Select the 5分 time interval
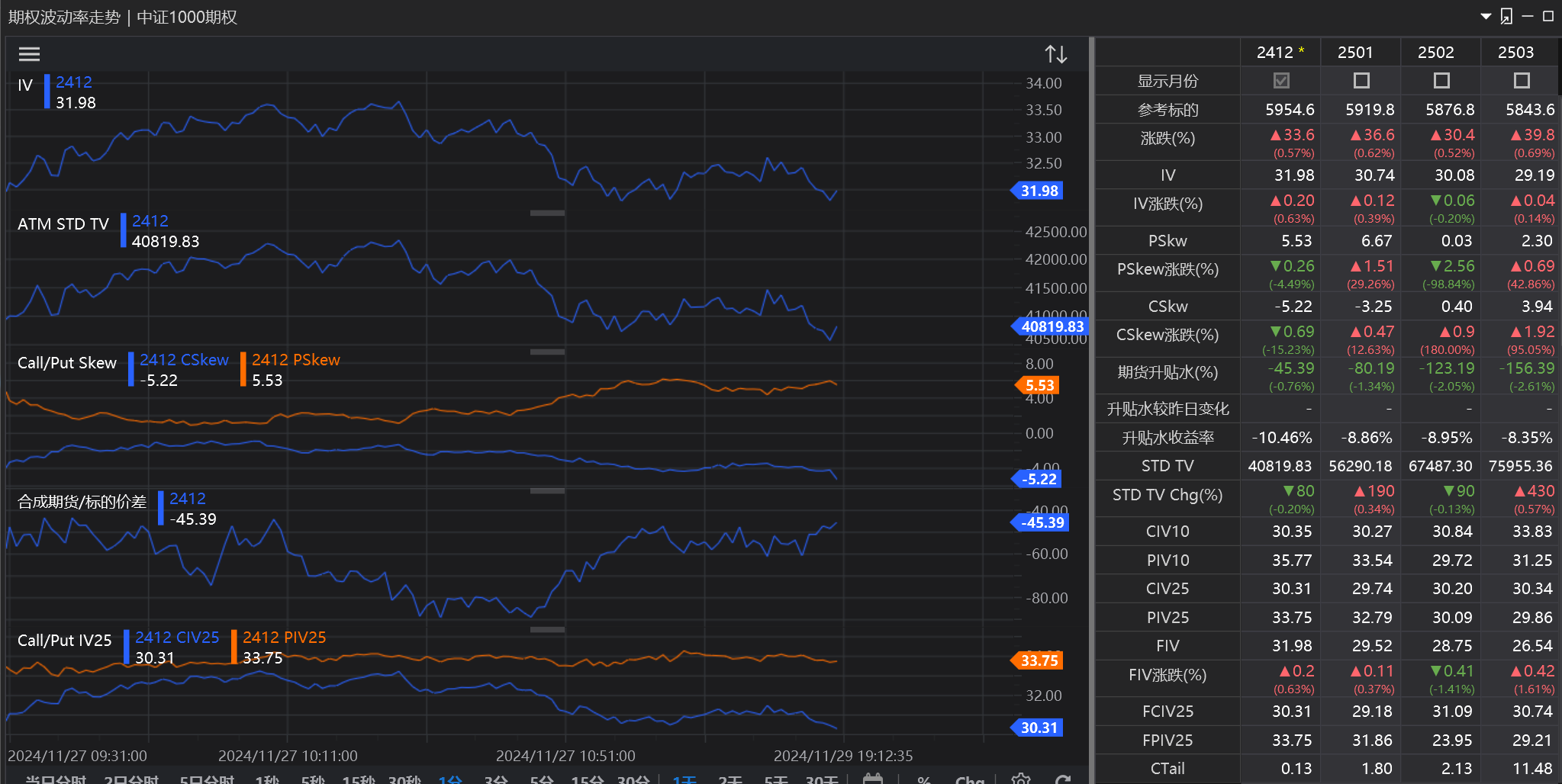This screenshot has height=784, width=1562. pyautogui.click(x=541, y=779)
